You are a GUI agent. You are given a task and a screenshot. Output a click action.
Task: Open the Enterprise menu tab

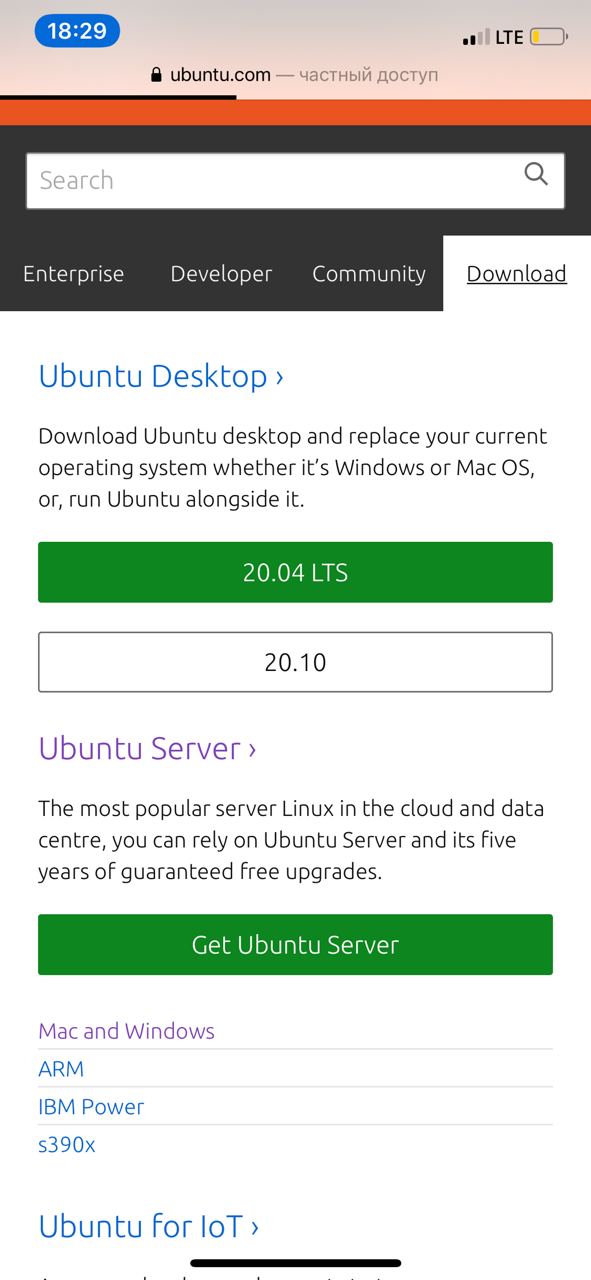74,274
